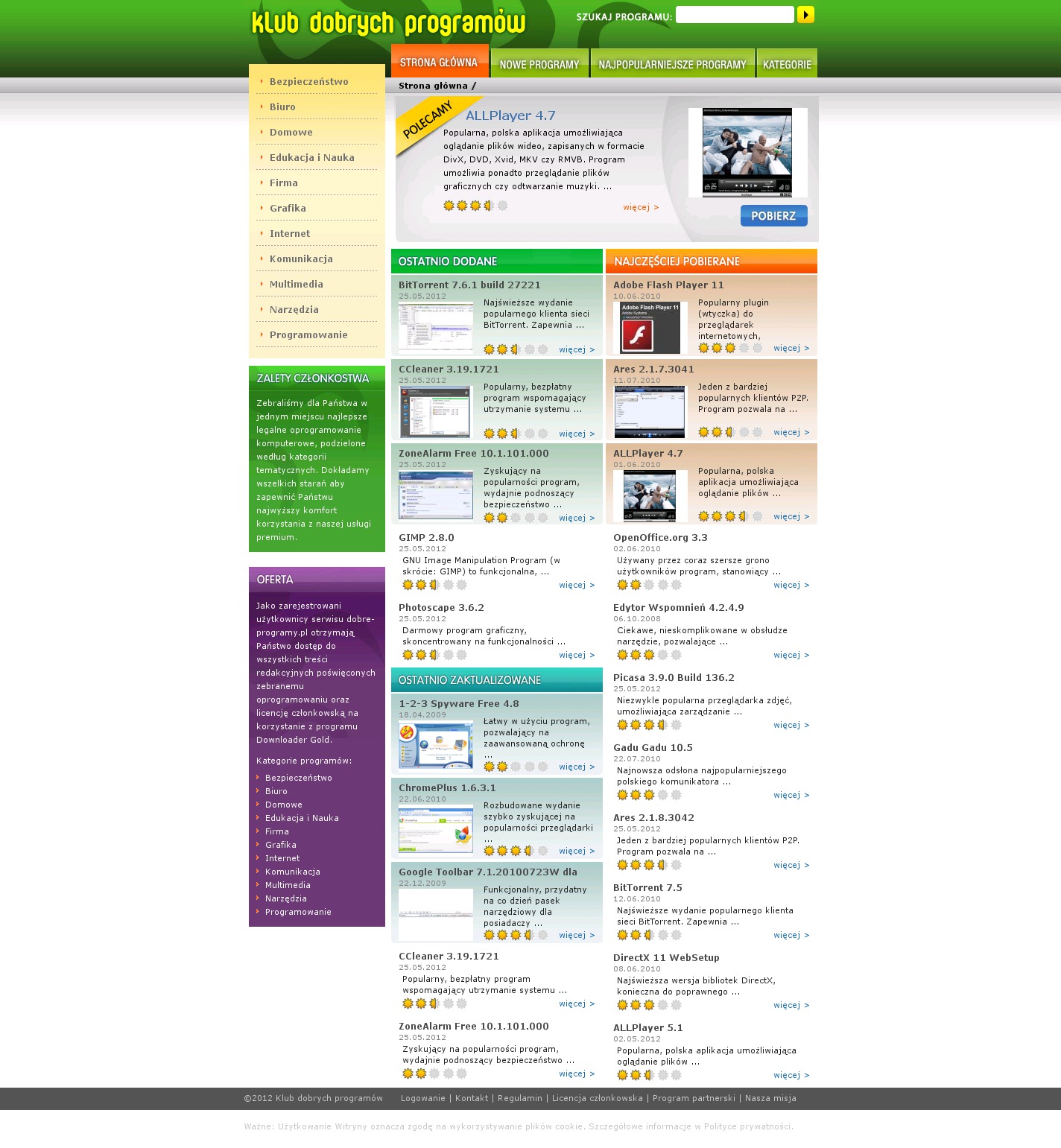Click the yellow search arrow button
This screenshot has height=1148, width=1061.
click(x=805, y=15)
